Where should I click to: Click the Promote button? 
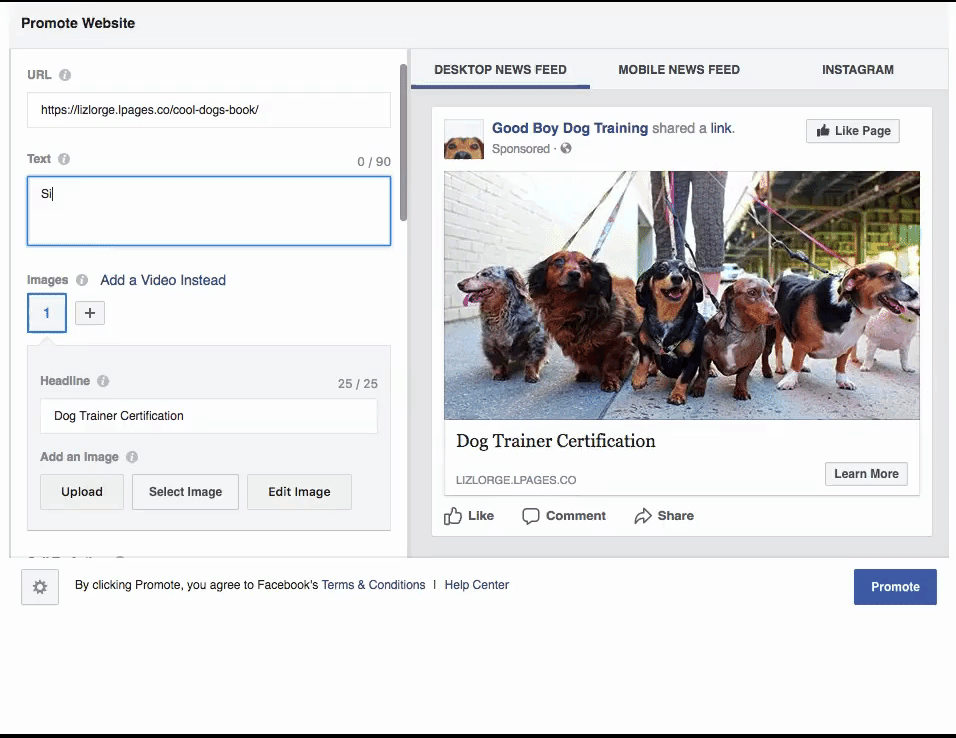pyautogui.click(x=894, y=587)
